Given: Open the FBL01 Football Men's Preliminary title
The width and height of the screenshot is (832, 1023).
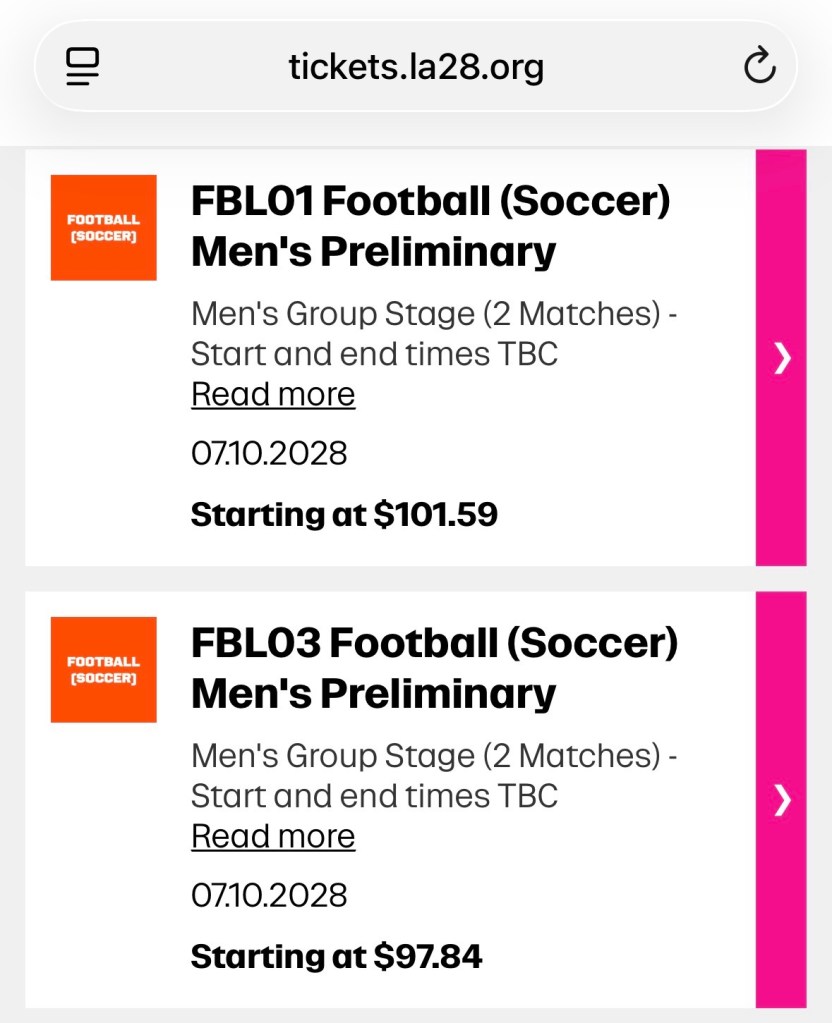Looking at the screenshot, I should (430, 225).
